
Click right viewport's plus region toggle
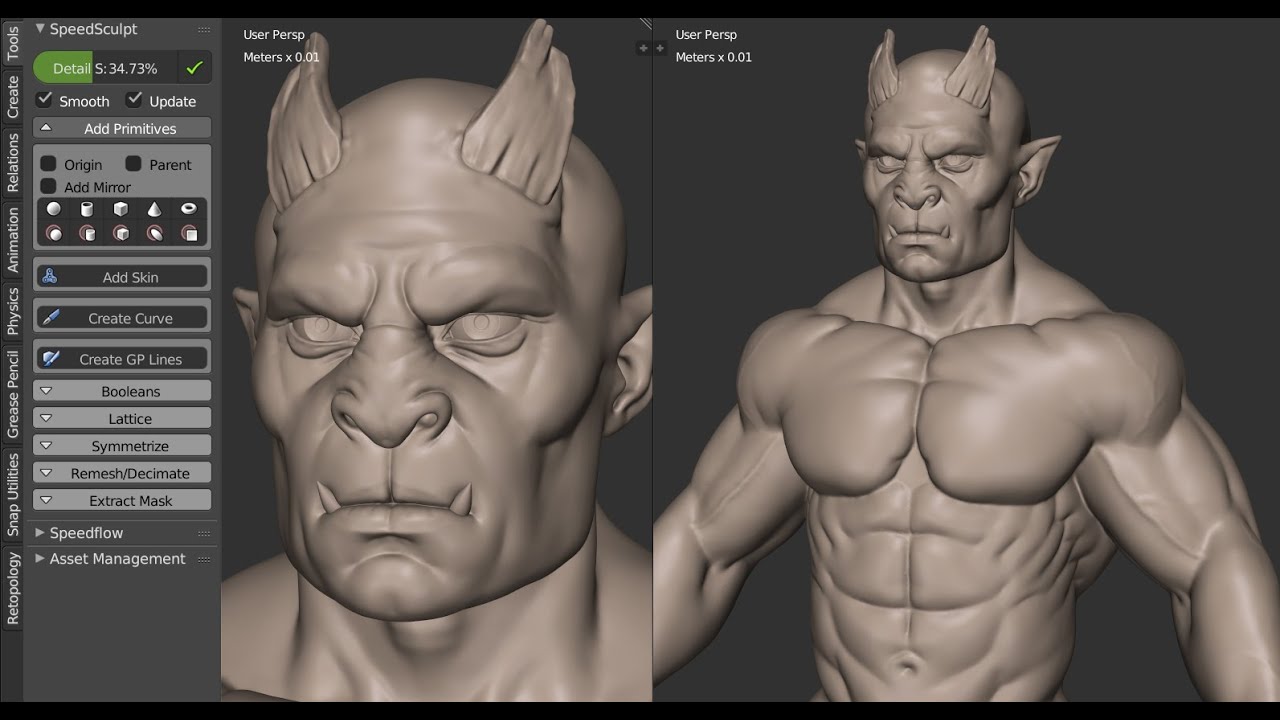coord(660,48)
